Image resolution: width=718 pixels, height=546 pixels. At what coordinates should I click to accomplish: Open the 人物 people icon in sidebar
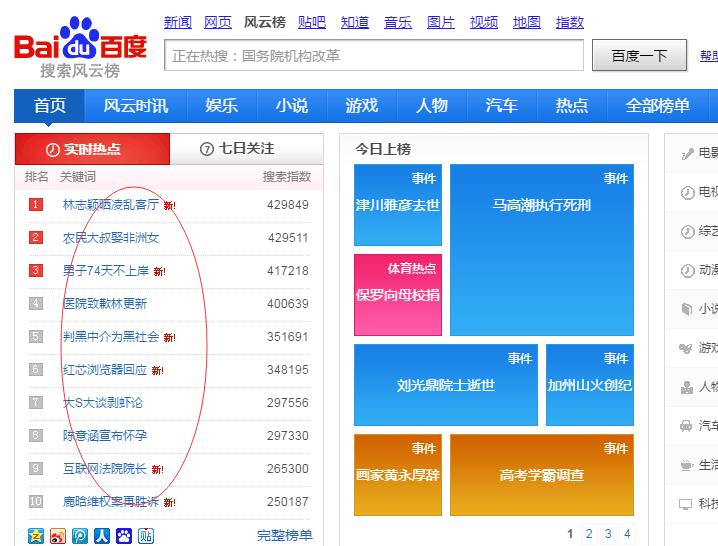click(x=686, y=388)
